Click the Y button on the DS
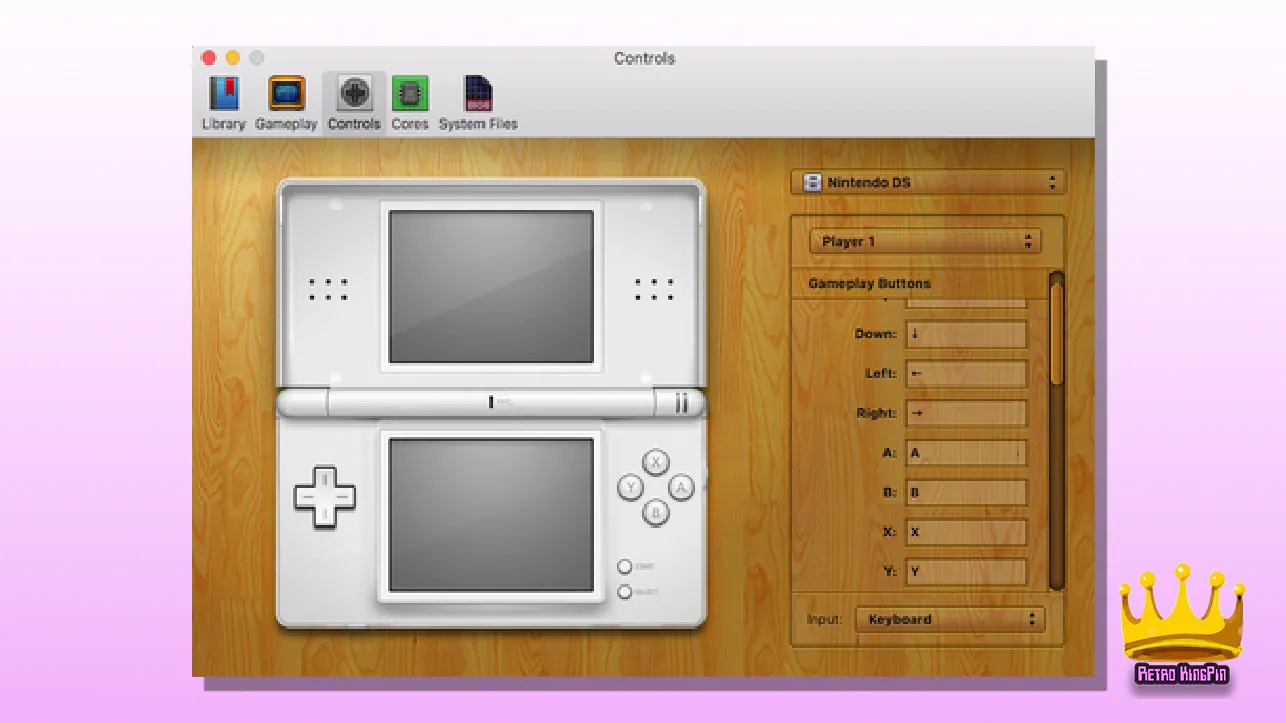 (630, 487)
